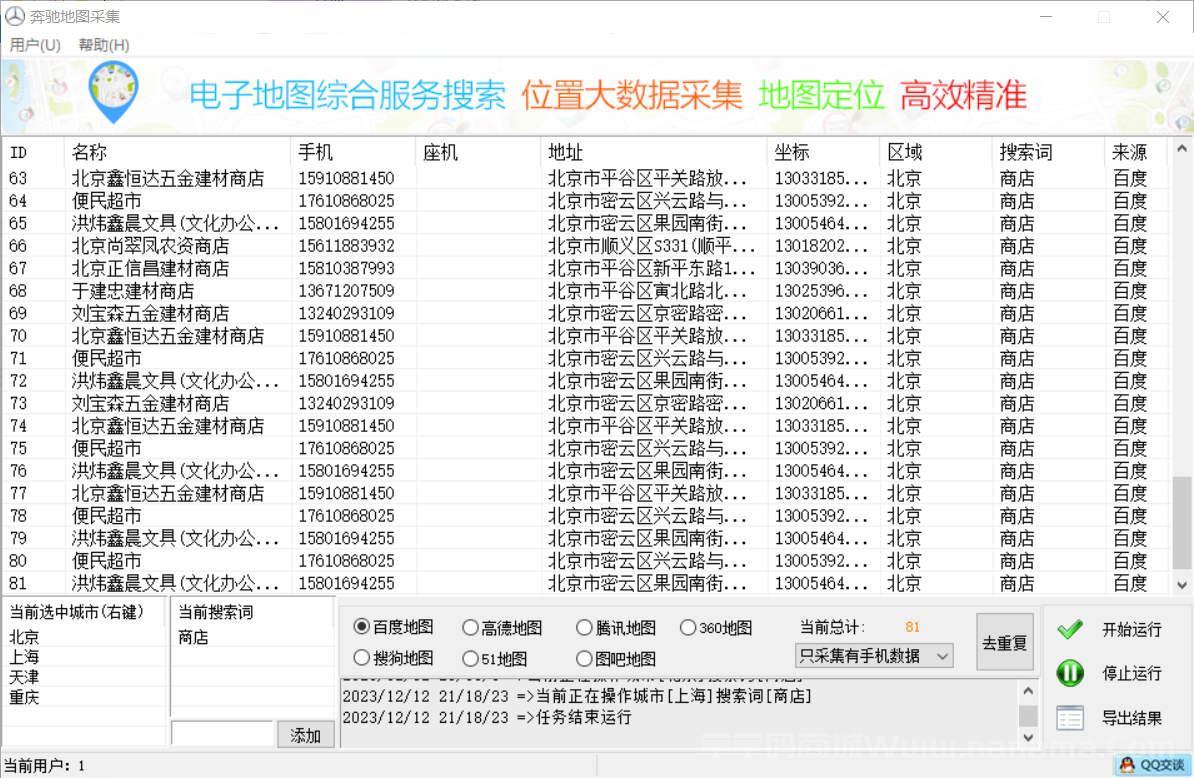Viewport: 1194px width, 778px height.
Task: Click the keyword input field beside 添加
Action: (x=222, y=734)
